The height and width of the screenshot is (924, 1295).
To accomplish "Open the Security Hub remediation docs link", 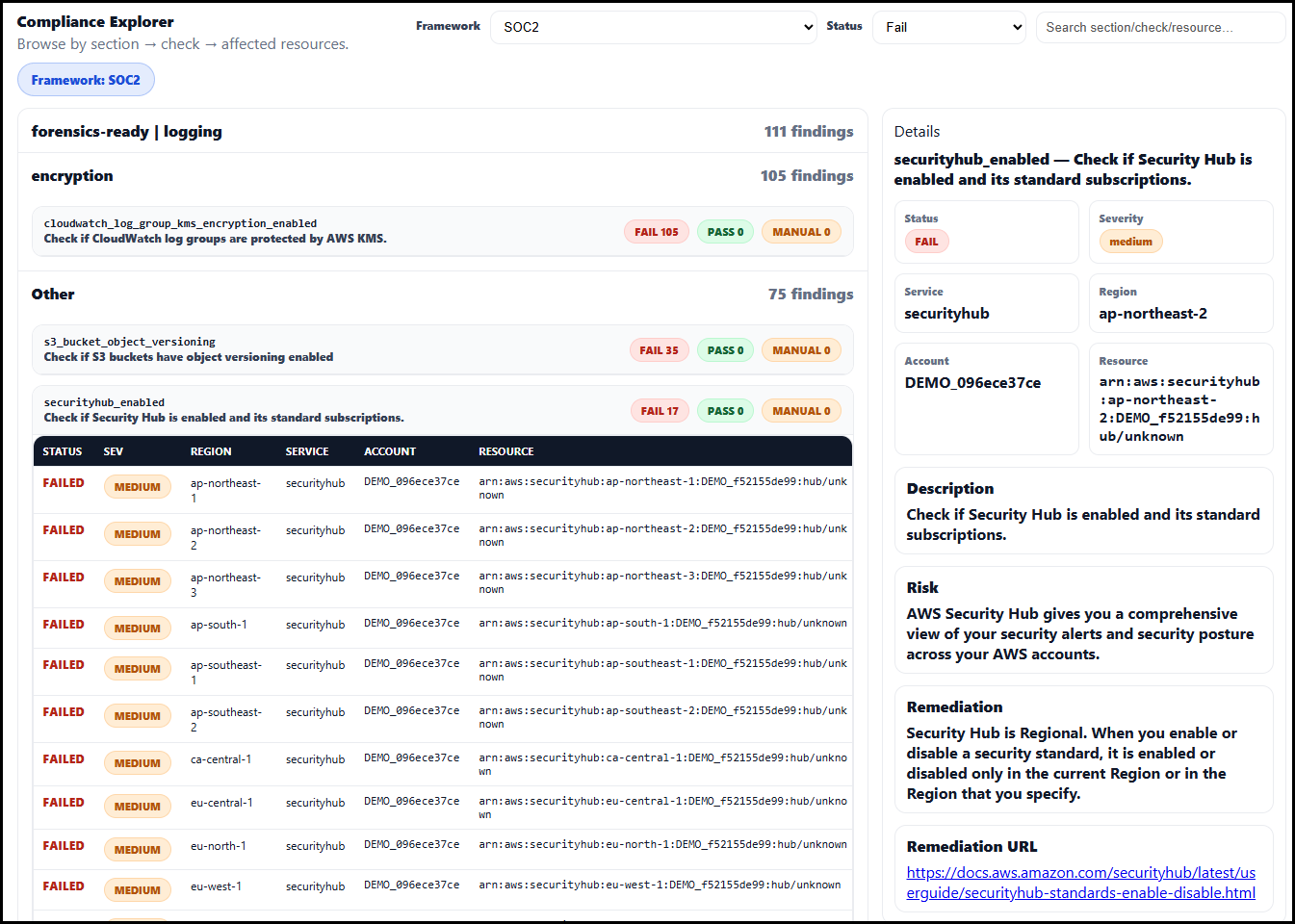I will click(x=1080, y=883).
